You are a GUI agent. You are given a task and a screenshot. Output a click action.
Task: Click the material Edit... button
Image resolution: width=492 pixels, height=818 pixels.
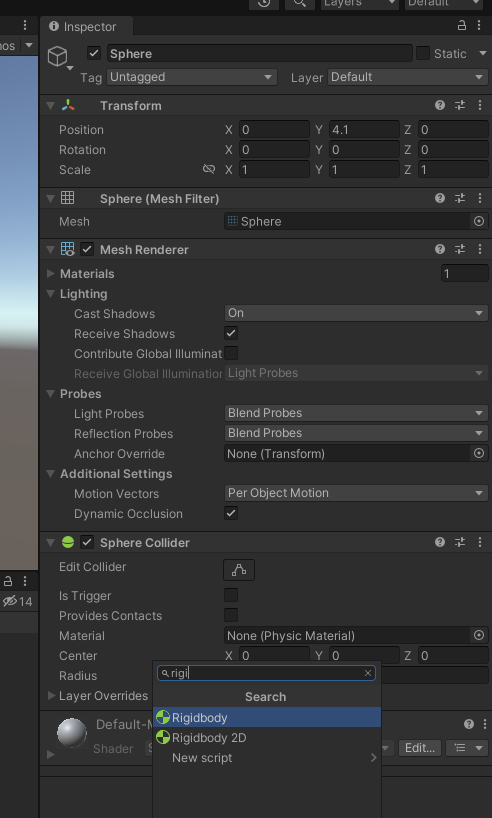(x=420, y=748)
